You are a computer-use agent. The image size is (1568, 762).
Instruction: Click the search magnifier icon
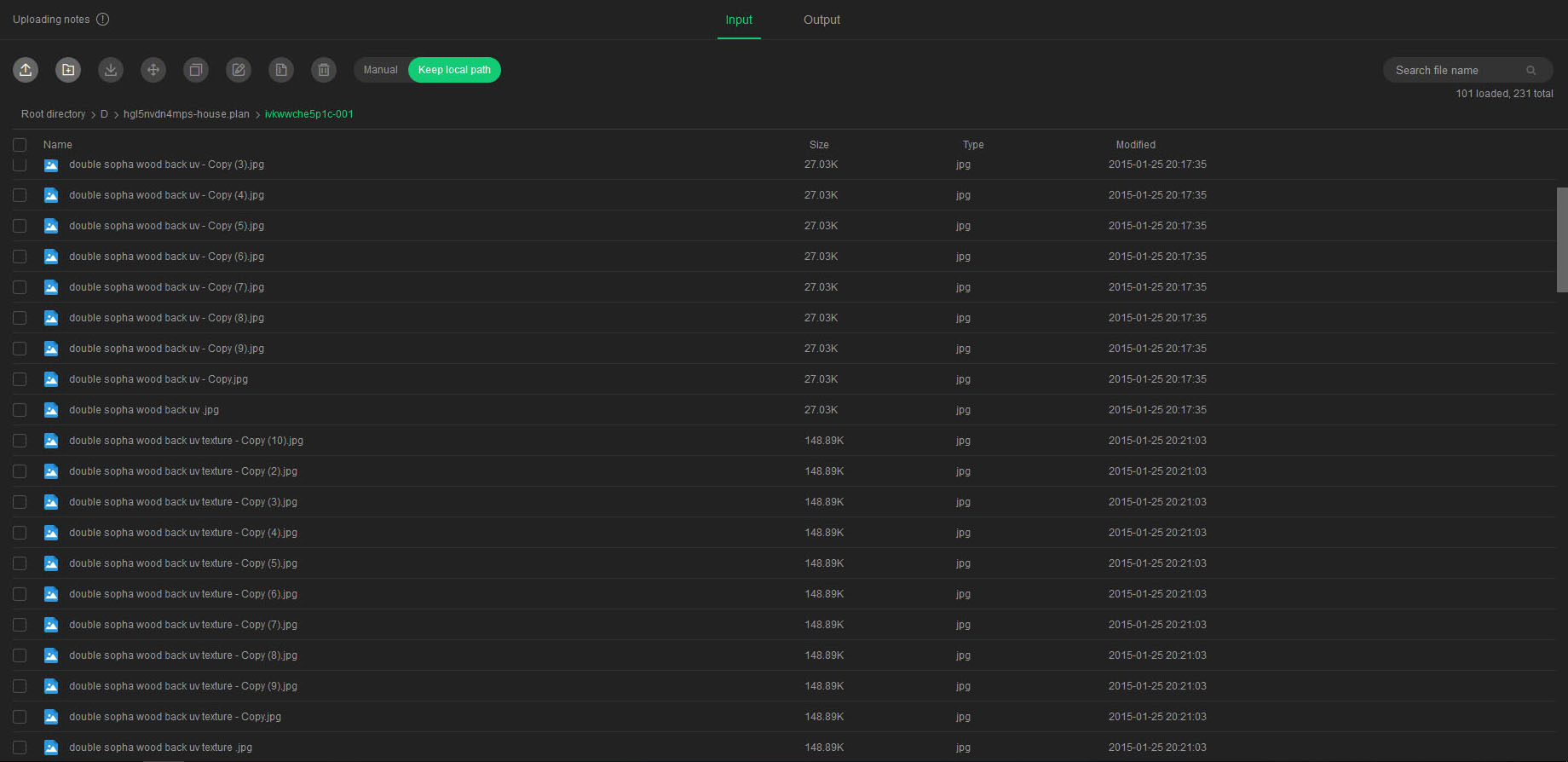click(1531, 71)
